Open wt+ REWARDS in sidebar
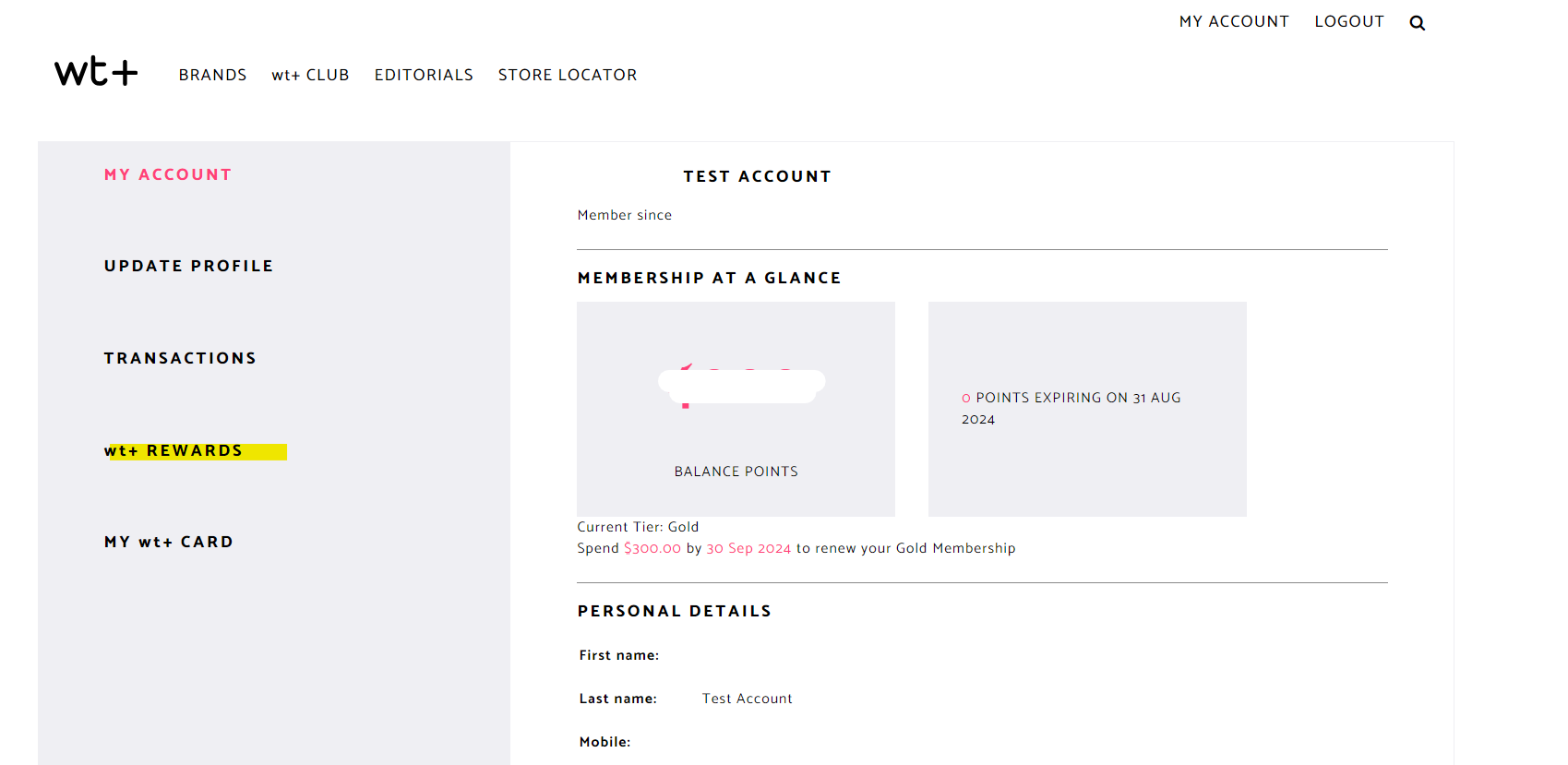The image size is (1568, 765). click(174, 450)
